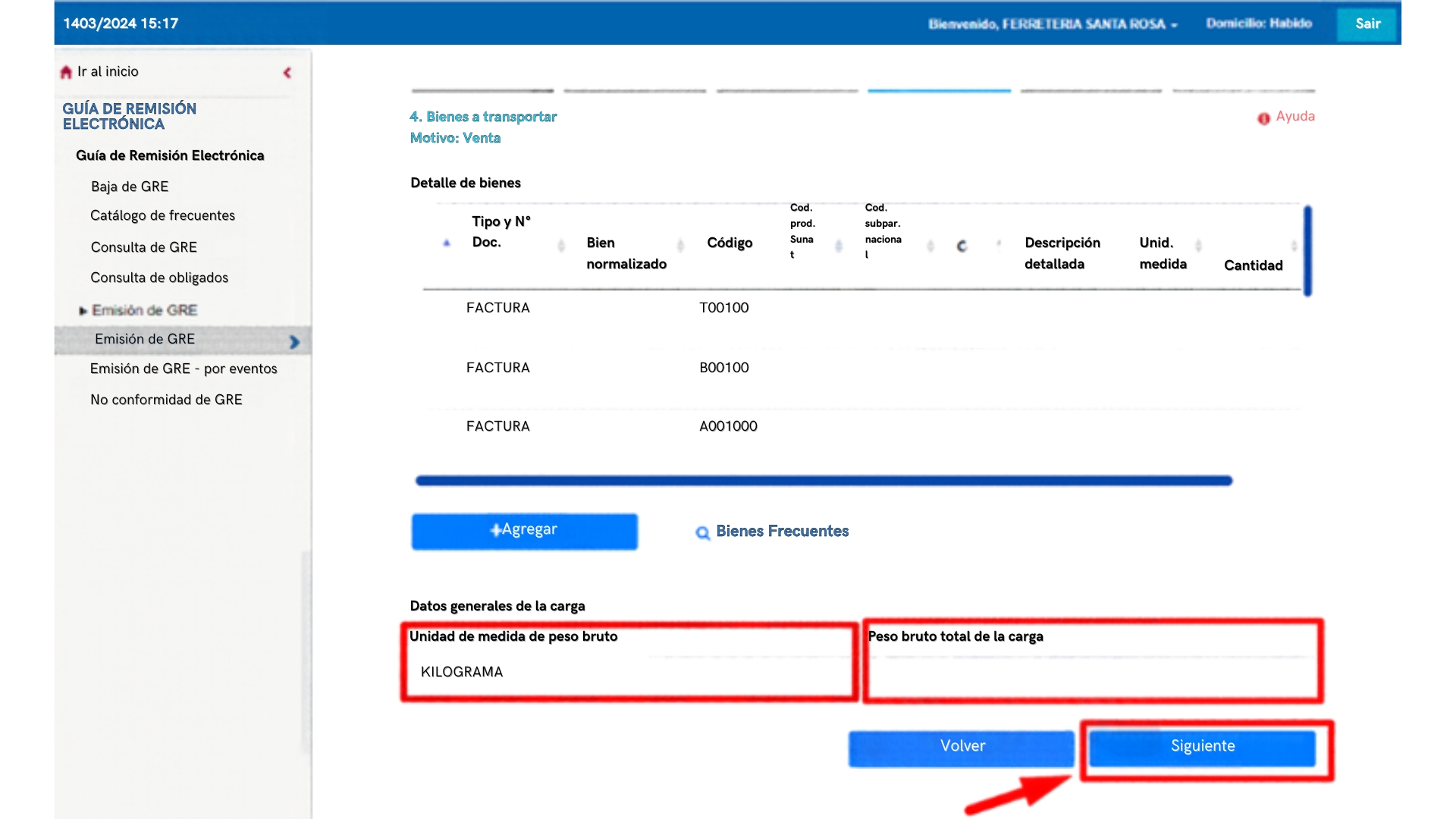Select the highlighted Emisión de GRE item
The width and height of the screenshot is (1456, 819).
pos(183,340)
